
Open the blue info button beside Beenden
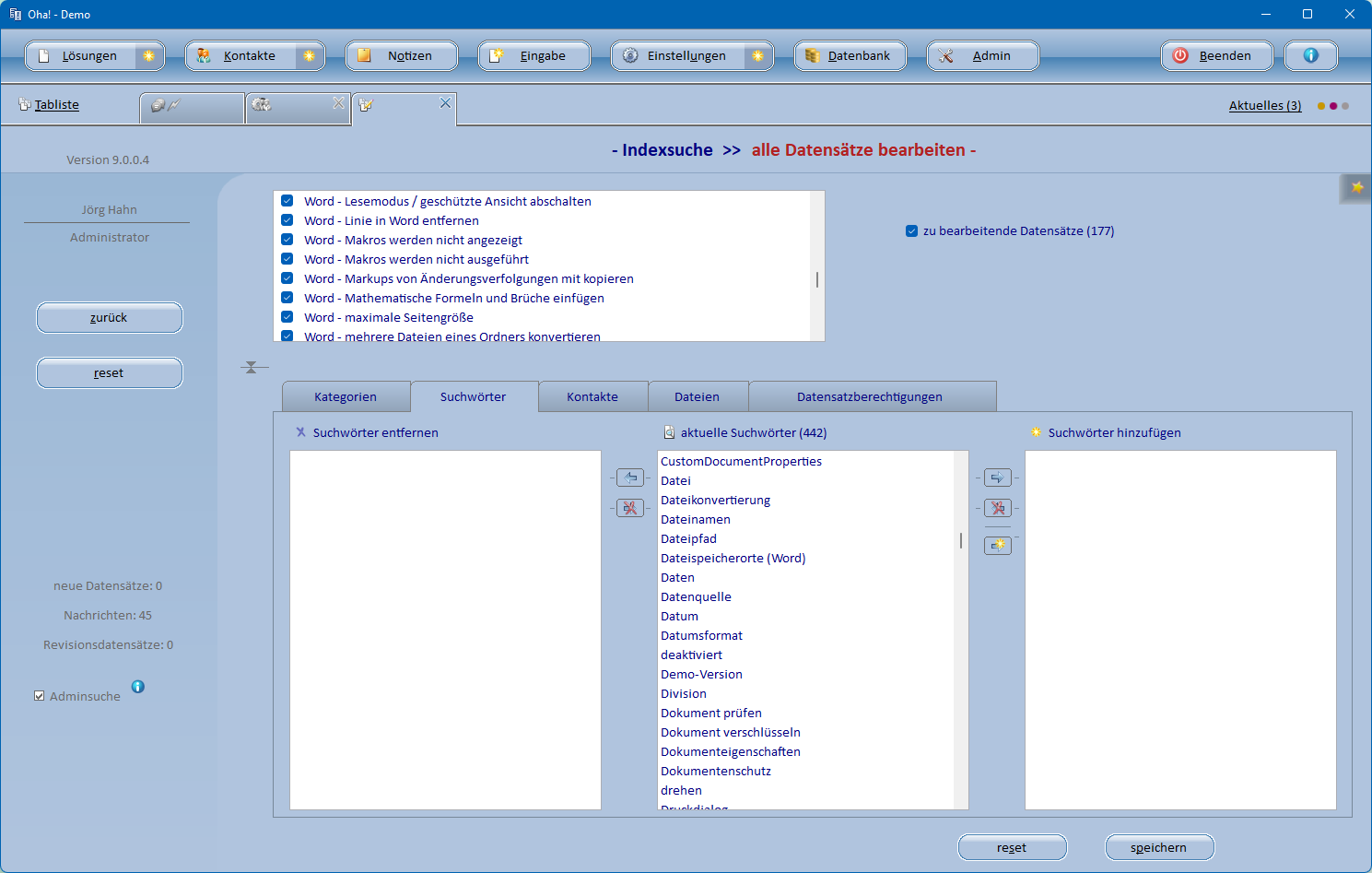coord(1310,56)
